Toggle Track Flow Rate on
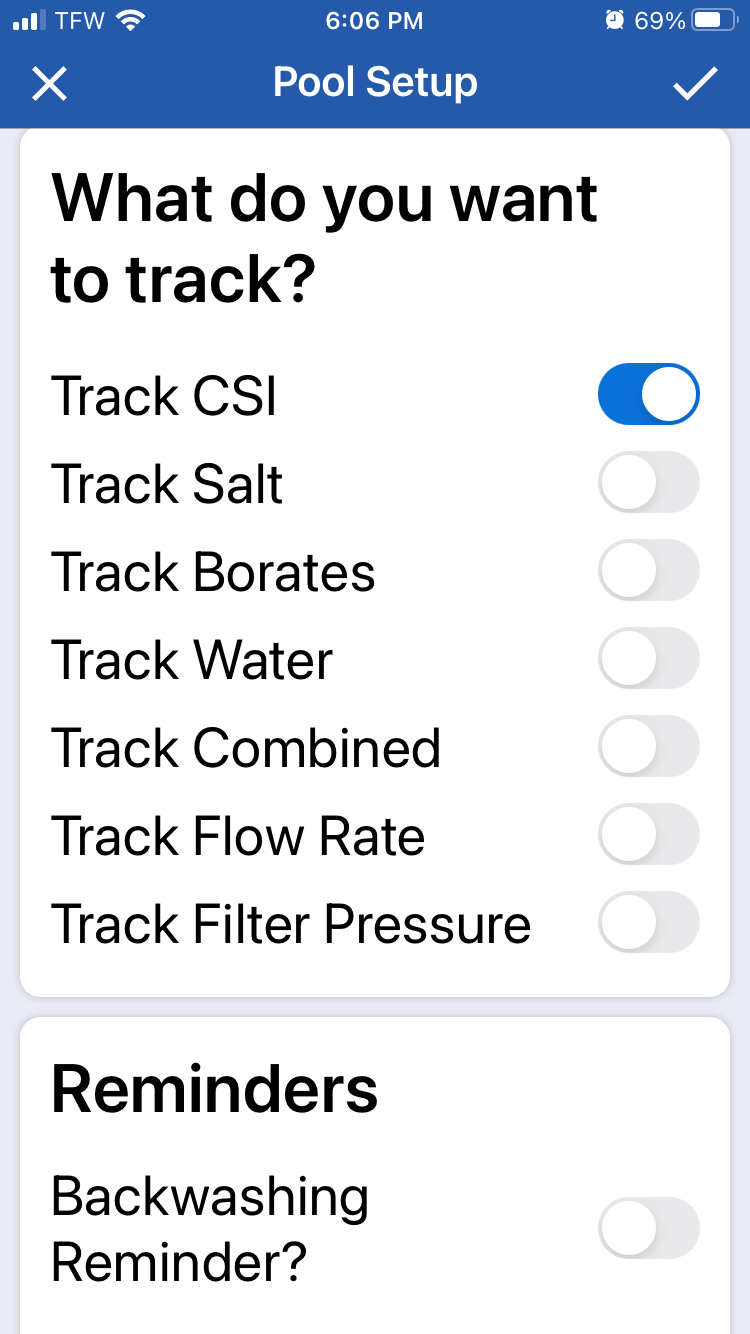 [x=648, y=834]
